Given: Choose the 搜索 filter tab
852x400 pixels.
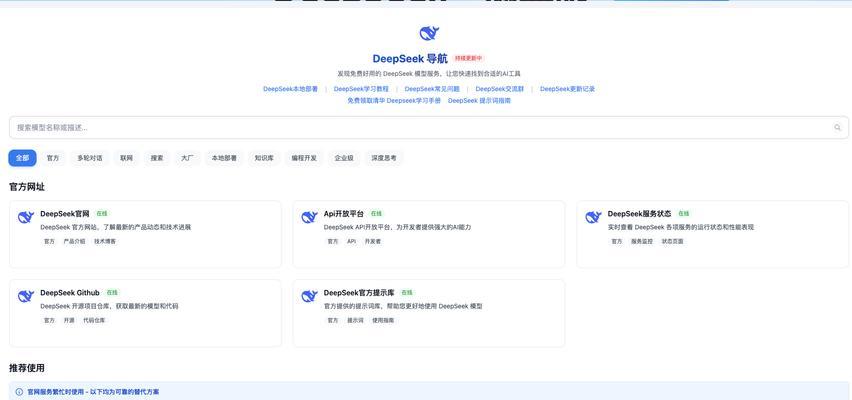Looking at the screenshot, I should pyautogui.click(x=157, y=158).
